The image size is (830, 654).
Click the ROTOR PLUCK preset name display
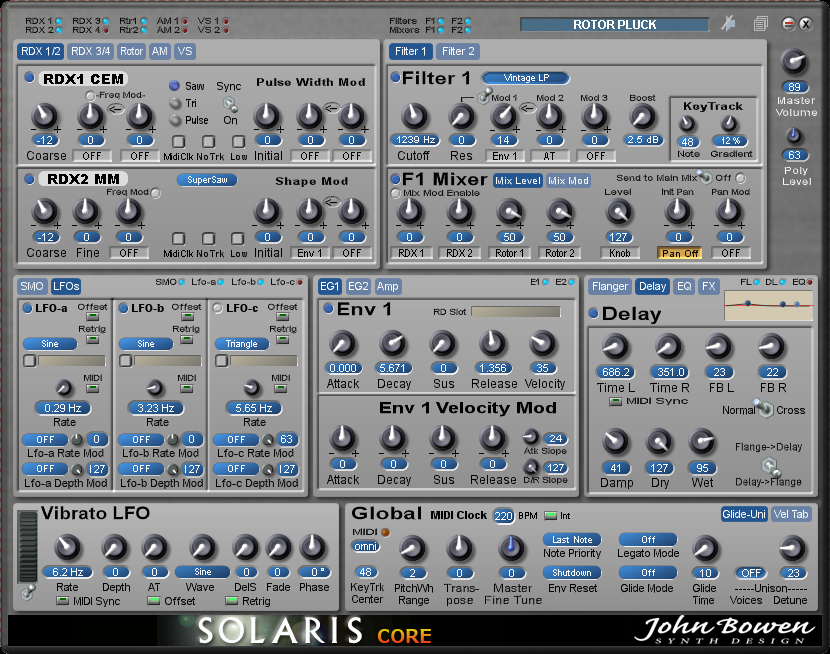(614, 25)
